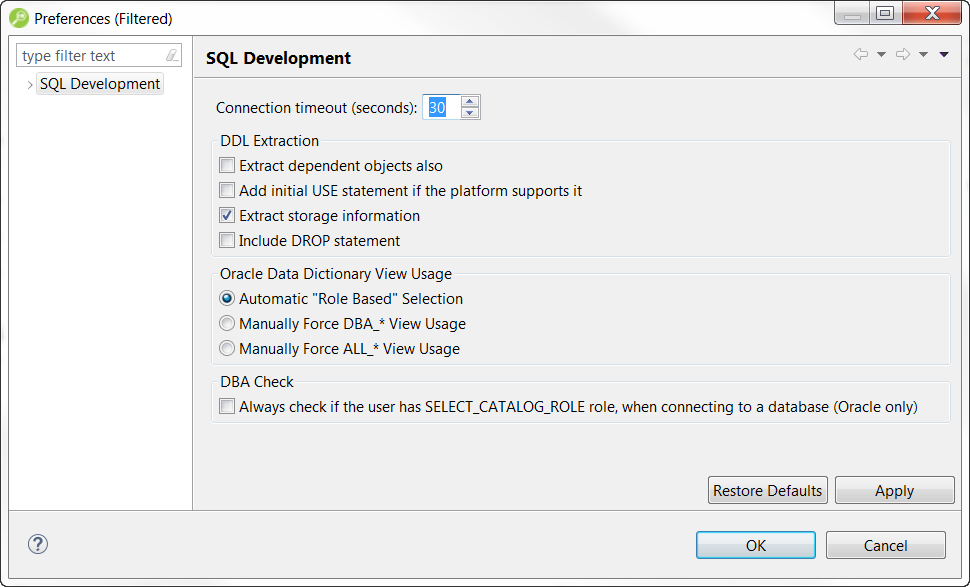Click the Preferences window title icon
This screenshot has width=970, height=587.
coord(19,18)
